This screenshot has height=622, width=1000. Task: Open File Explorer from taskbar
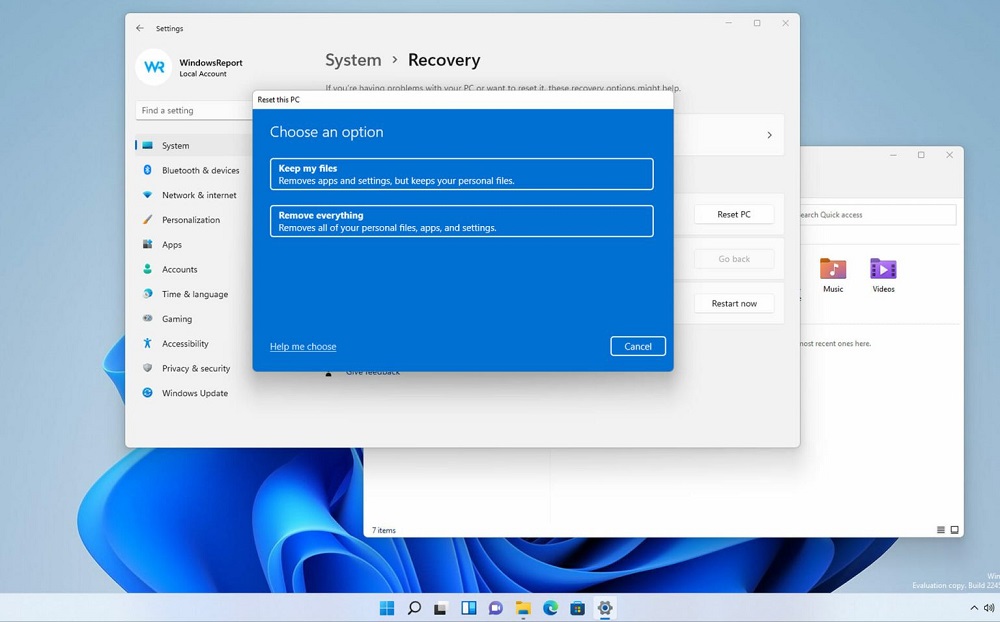[523, 608]
